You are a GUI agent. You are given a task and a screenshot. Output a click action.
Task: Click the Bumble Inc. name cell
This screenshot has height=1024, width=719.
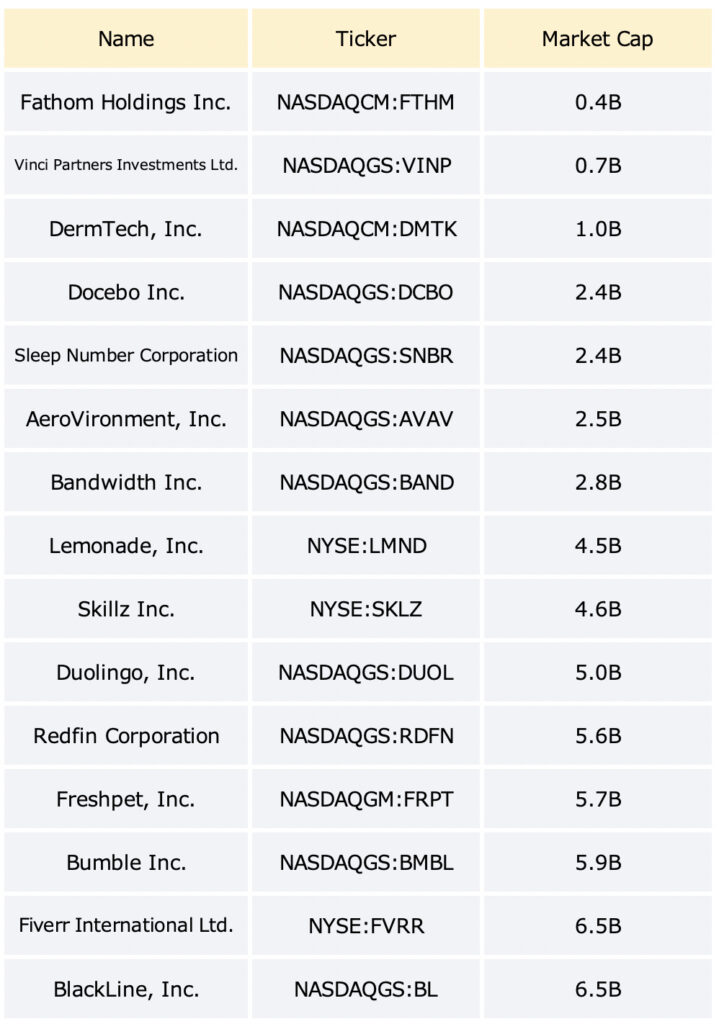point(126,862)
